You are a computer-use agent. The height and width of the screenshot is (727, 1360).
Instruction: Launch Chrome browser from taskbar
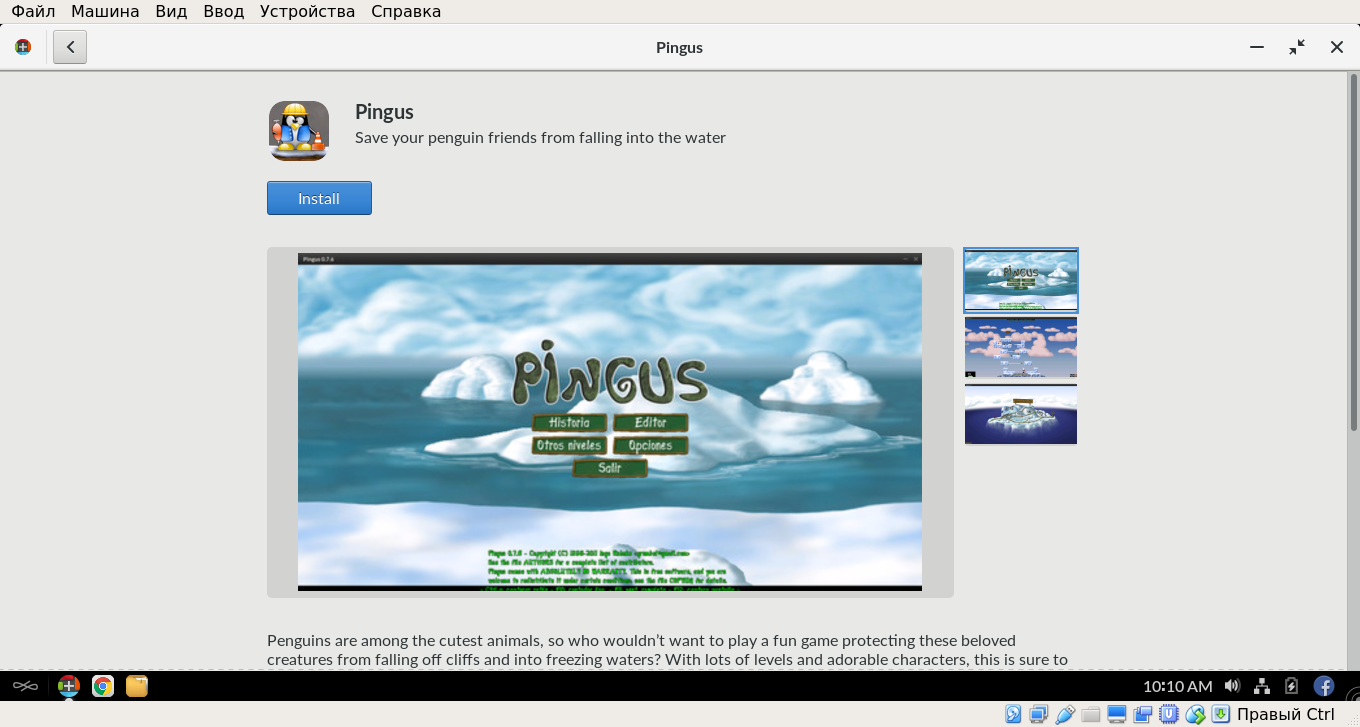tap(102, 686)
